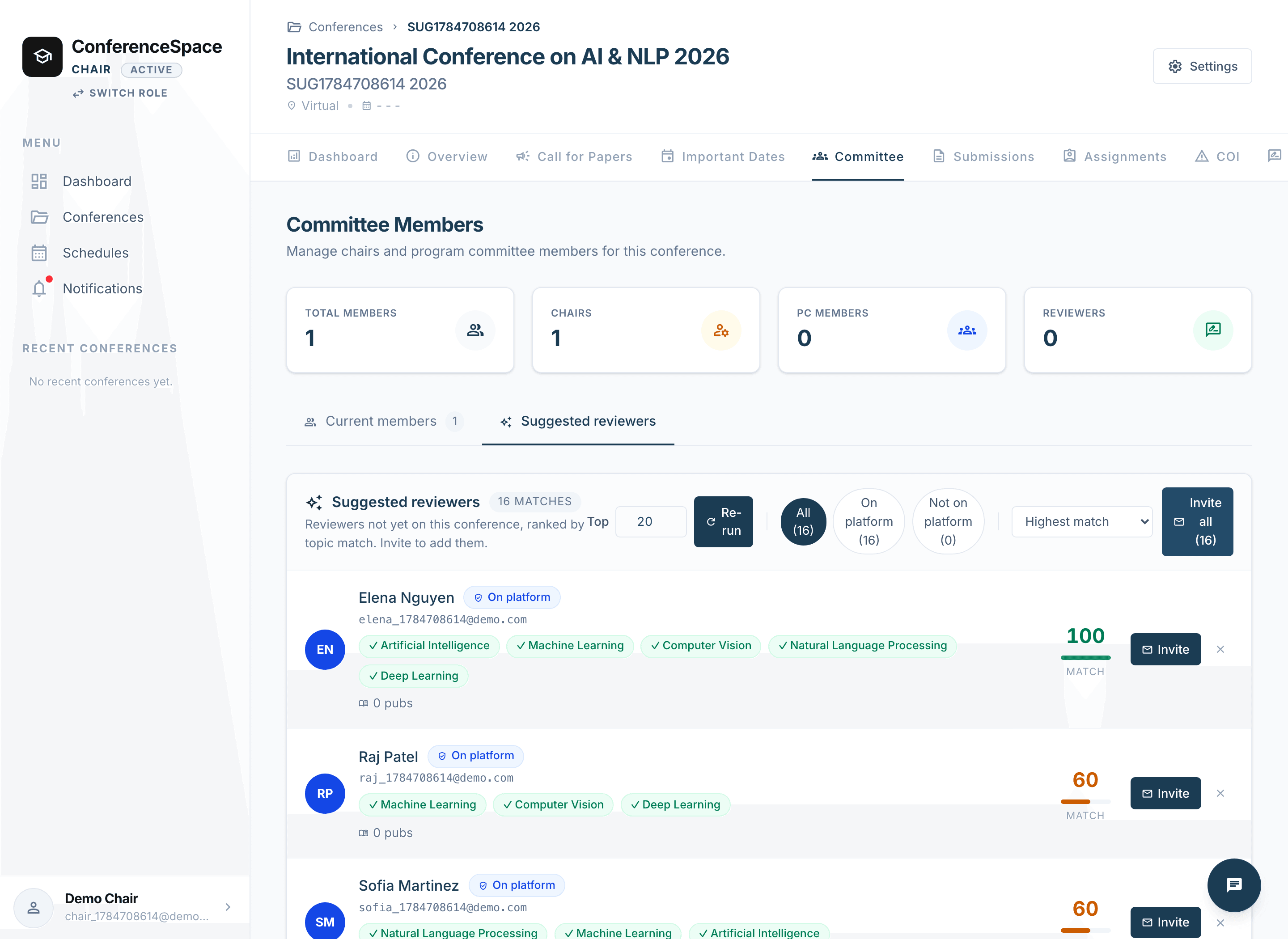Open the COI tab
This screenshot has height=939, width=1288.
tap(1217, 156)
